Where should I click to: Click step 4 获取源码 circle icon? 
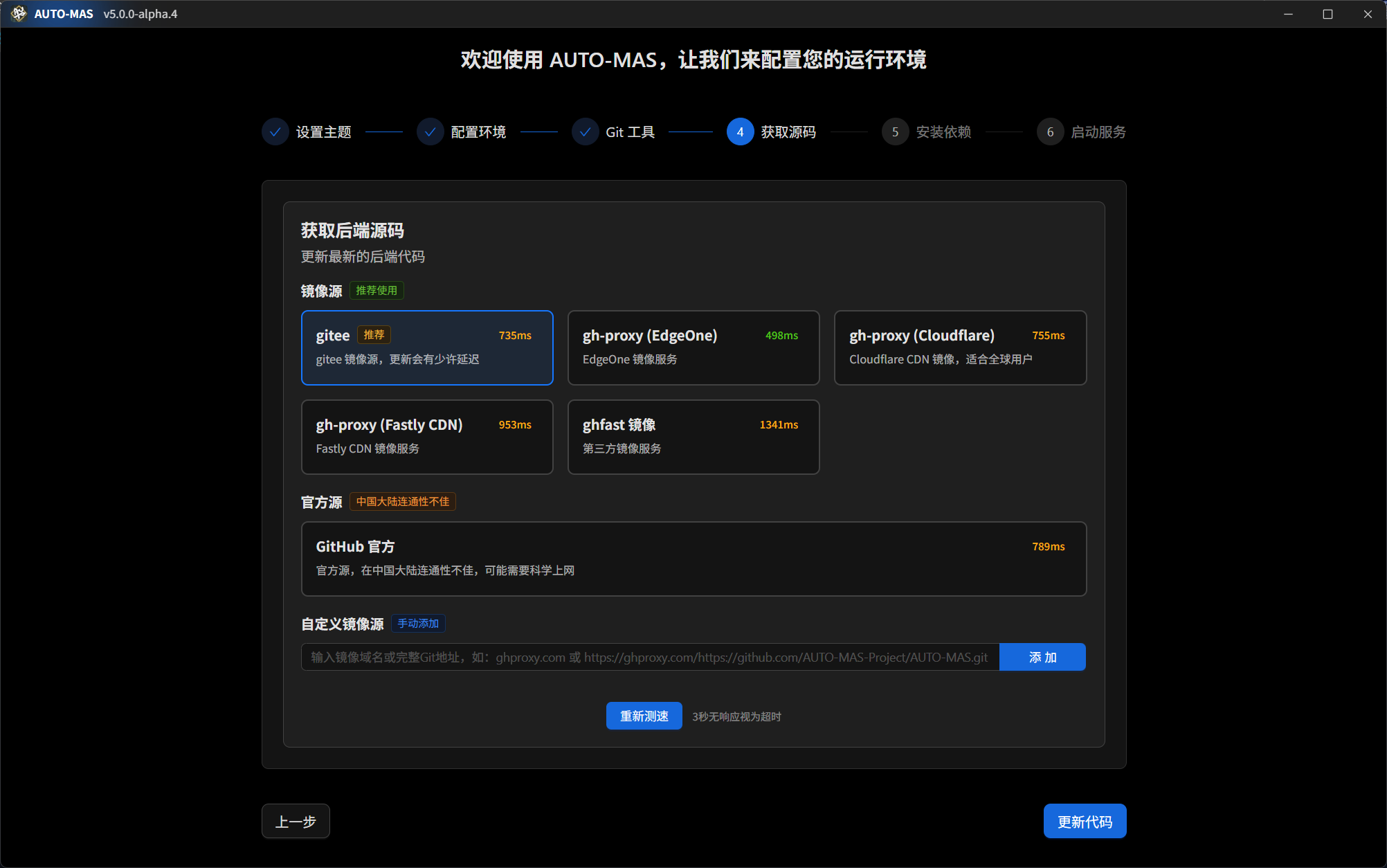[x=740, y=132]
